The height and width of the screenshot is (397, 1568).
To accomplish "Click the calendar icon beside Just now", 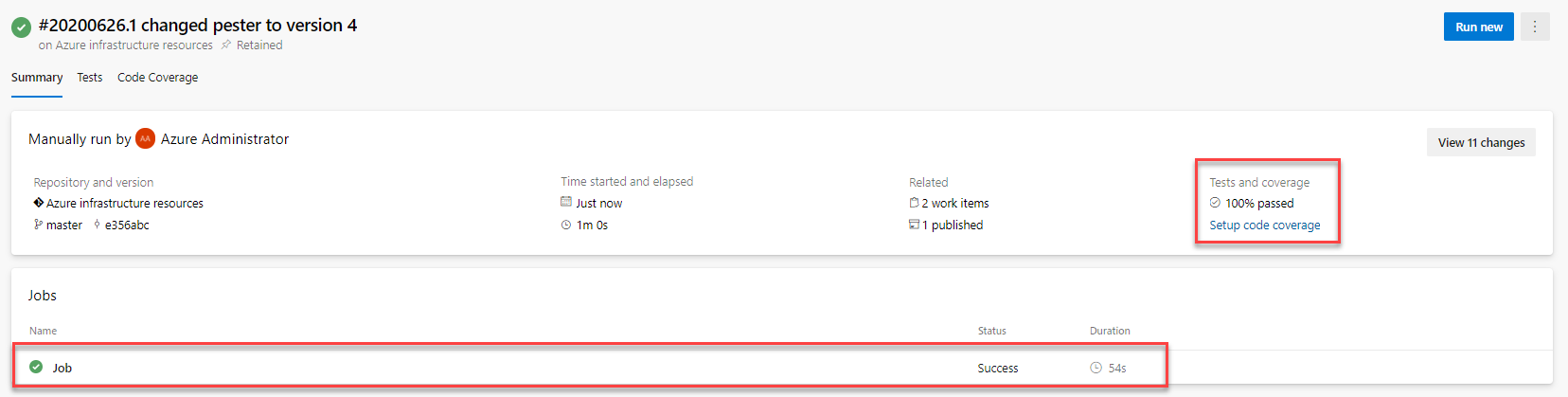I will point(566,202).
